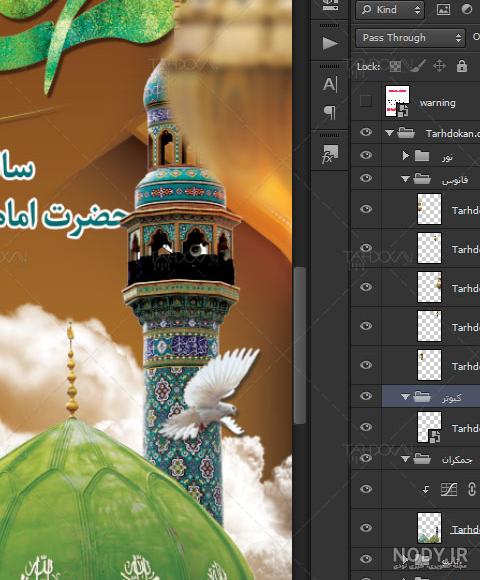The image size is (480, 580).
Task: Click the underlined Tarhd layer name
Action: 465,530
